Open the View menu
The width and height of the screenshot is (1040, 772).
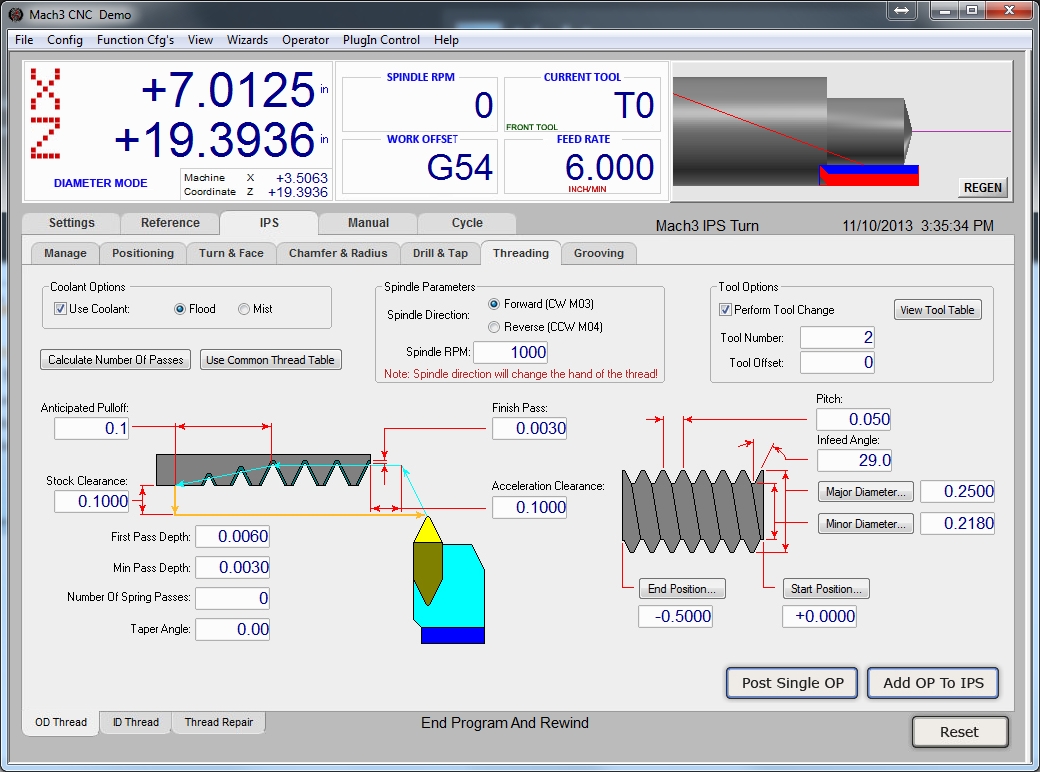tap(200, 40)
